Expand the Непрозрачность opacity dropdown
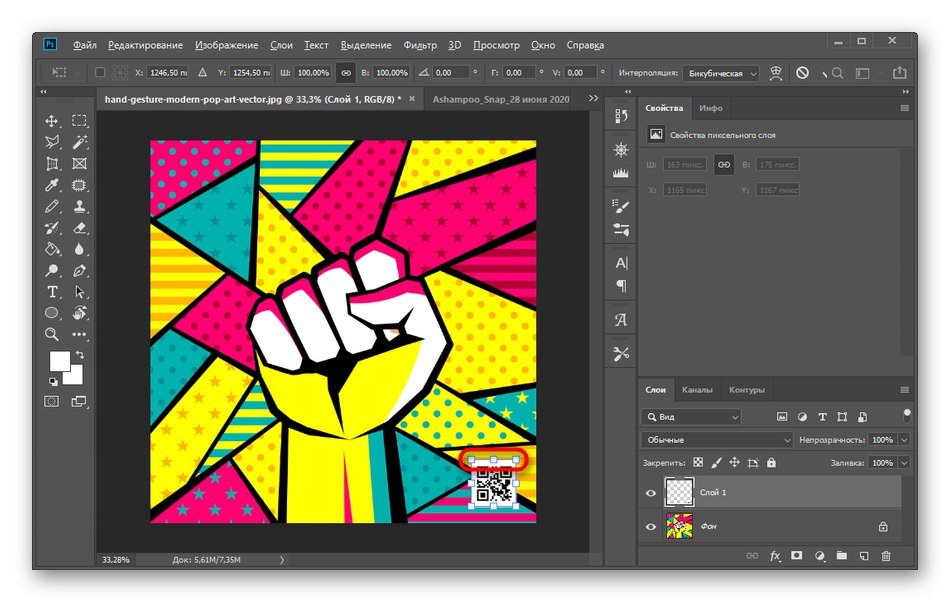This screenshot has height=602, width=950. pyautogui.click(x=903, y=441)
